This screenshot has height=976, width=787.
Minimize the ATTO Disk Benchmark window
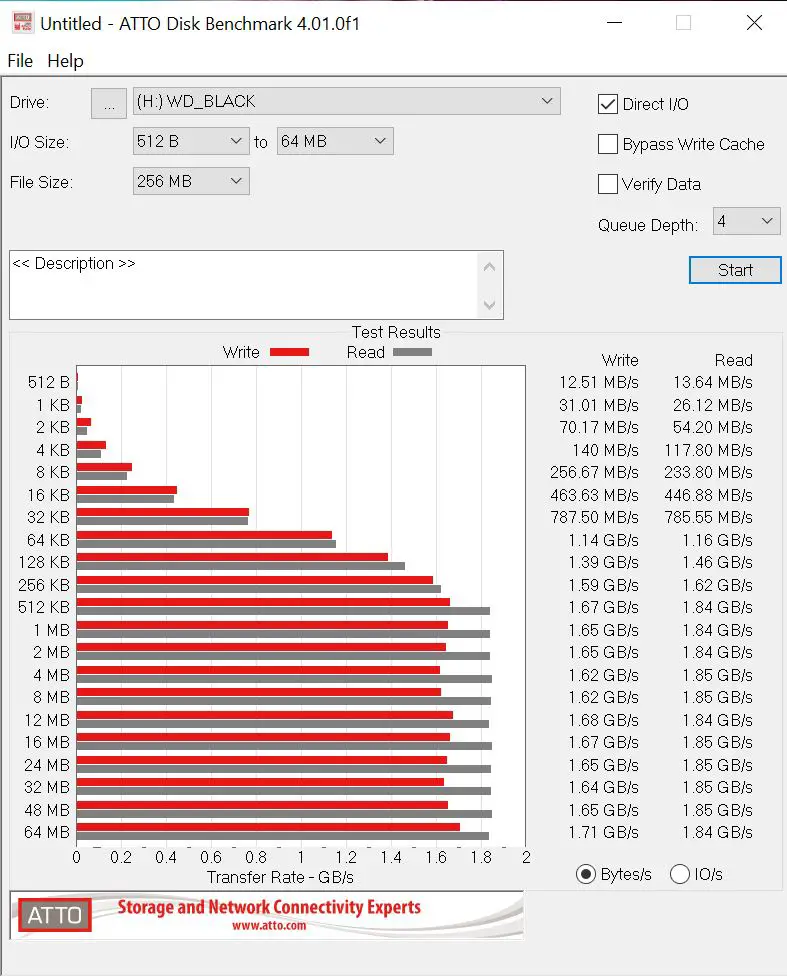pyautogui.click(x=615, y=23)
